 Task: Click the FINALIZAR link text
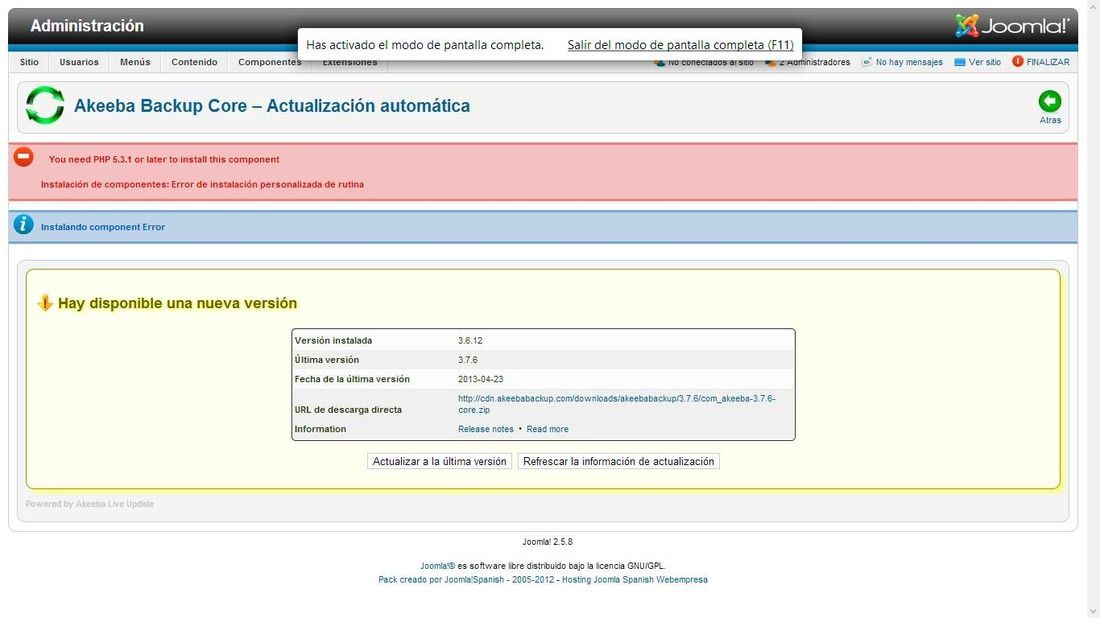tap(1048, 62)
